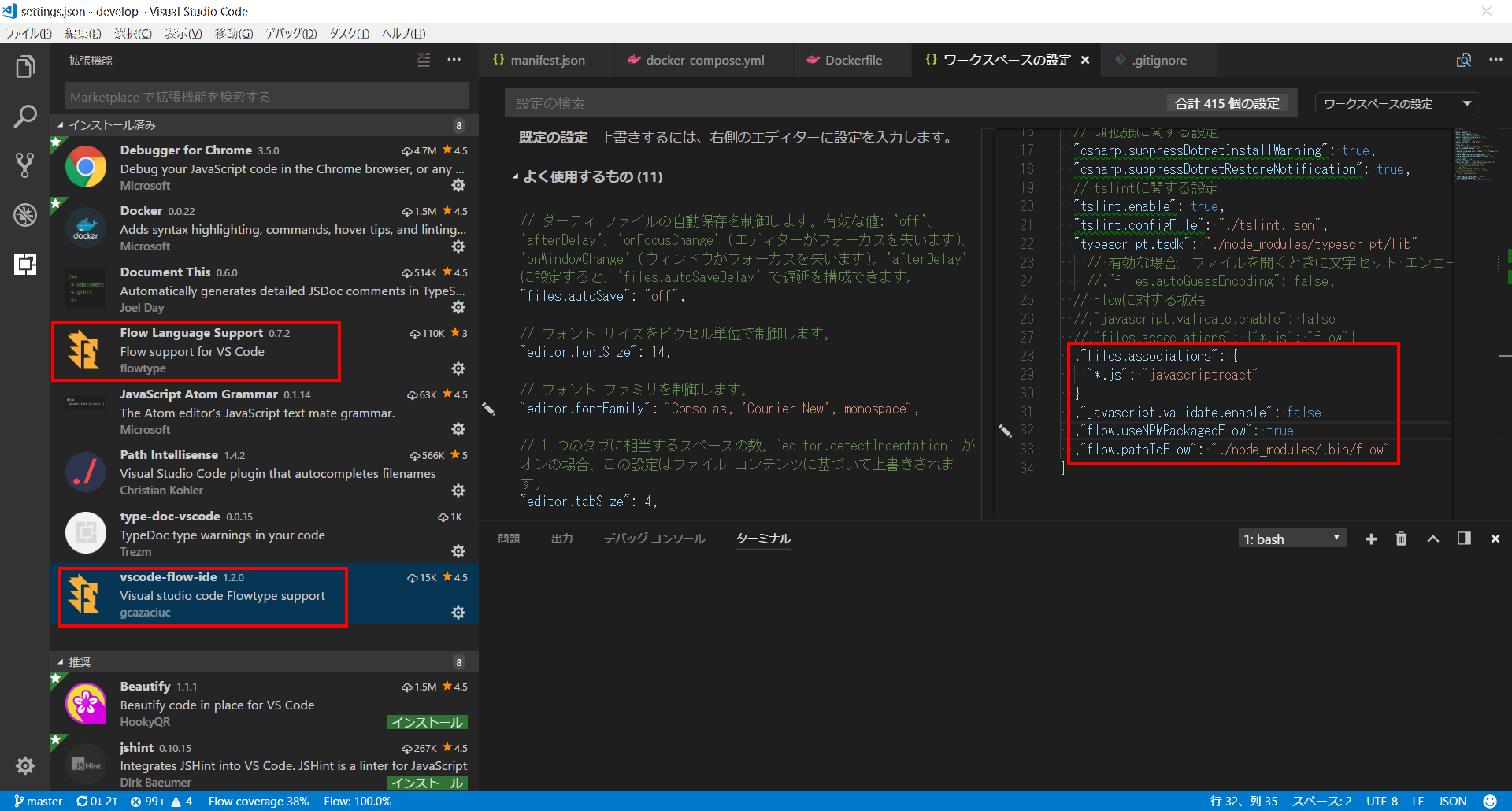The width and height of the screenshot is (1512, 811).
Task: Open the Search view in the activity bar
Action: click(x=25, y=117)
